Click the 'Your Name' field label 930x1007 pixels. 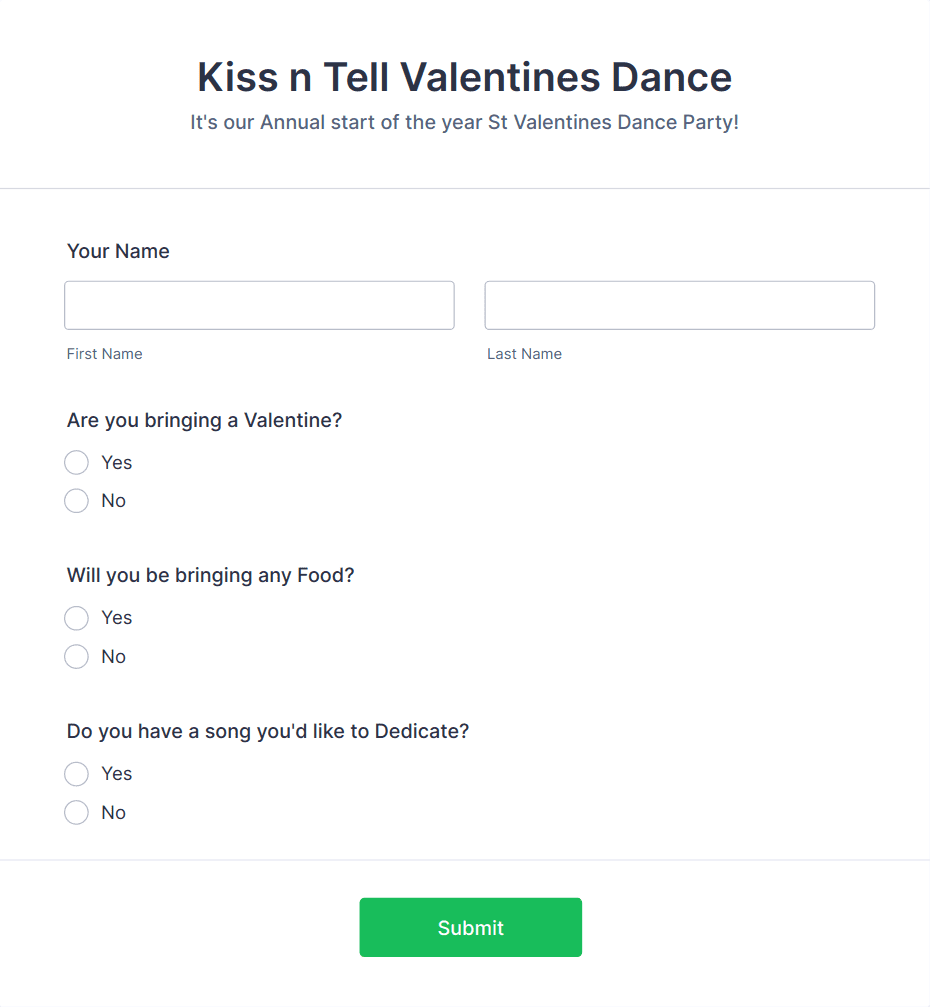point(118,251)
